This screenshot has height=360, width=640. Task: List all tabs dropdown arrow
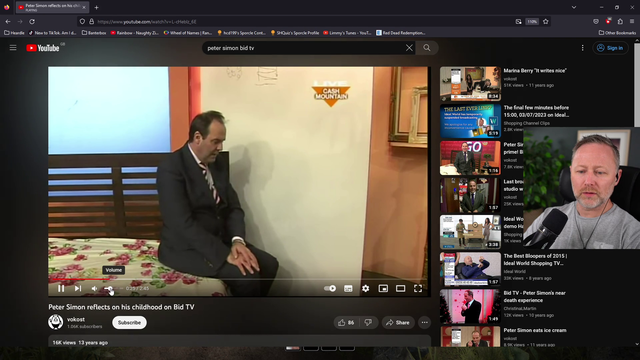(574, 7)
